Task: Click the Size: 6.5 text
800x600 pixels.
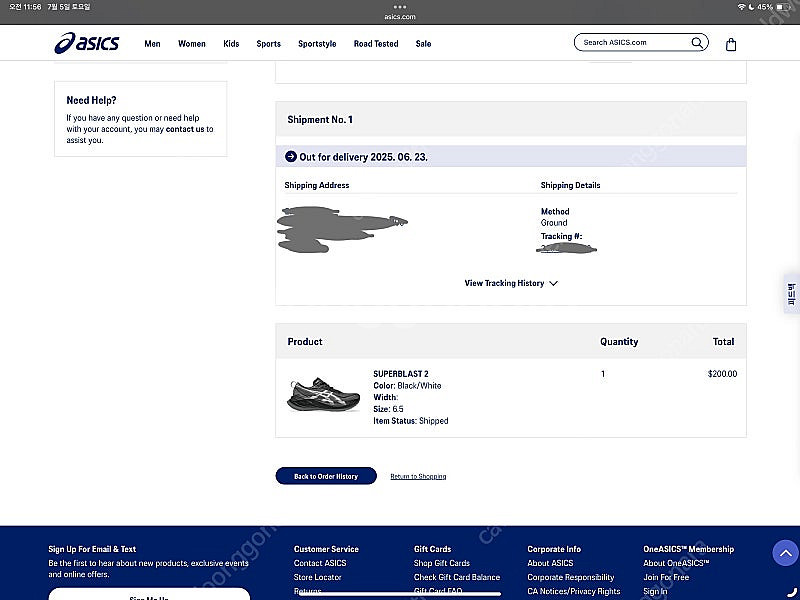Action: (x=388, y=409)
